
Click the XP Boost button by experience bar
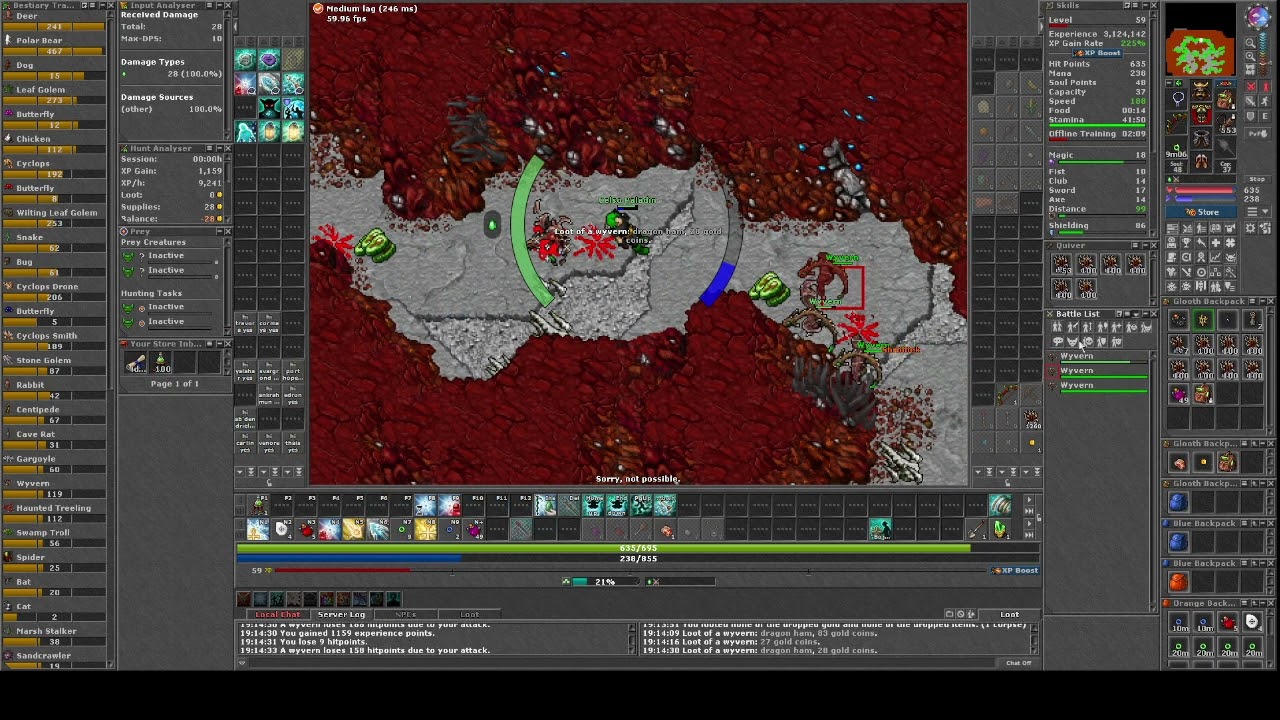(1014, 571)
